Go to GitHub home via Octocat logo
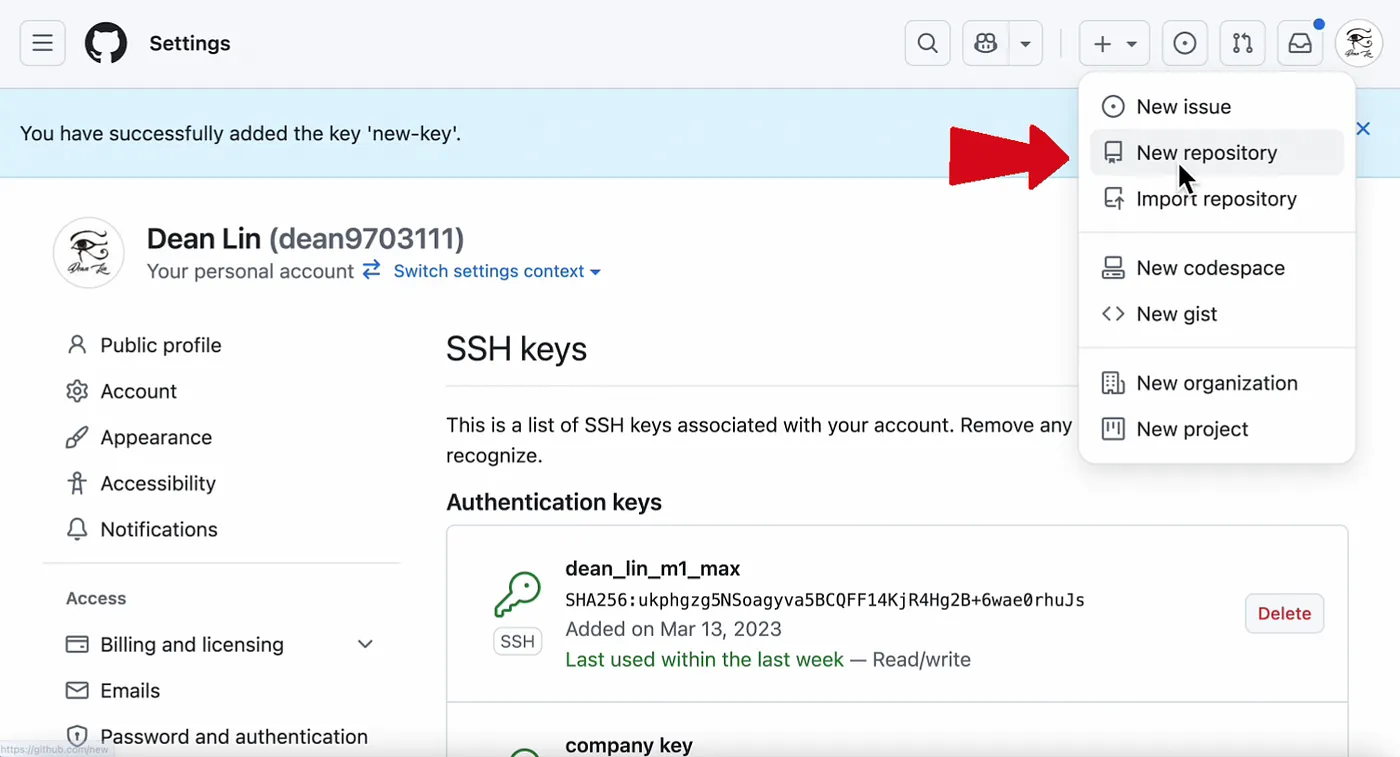This screenshot has width=1400, height=757. pyautogui.click(x=106, y=43)
